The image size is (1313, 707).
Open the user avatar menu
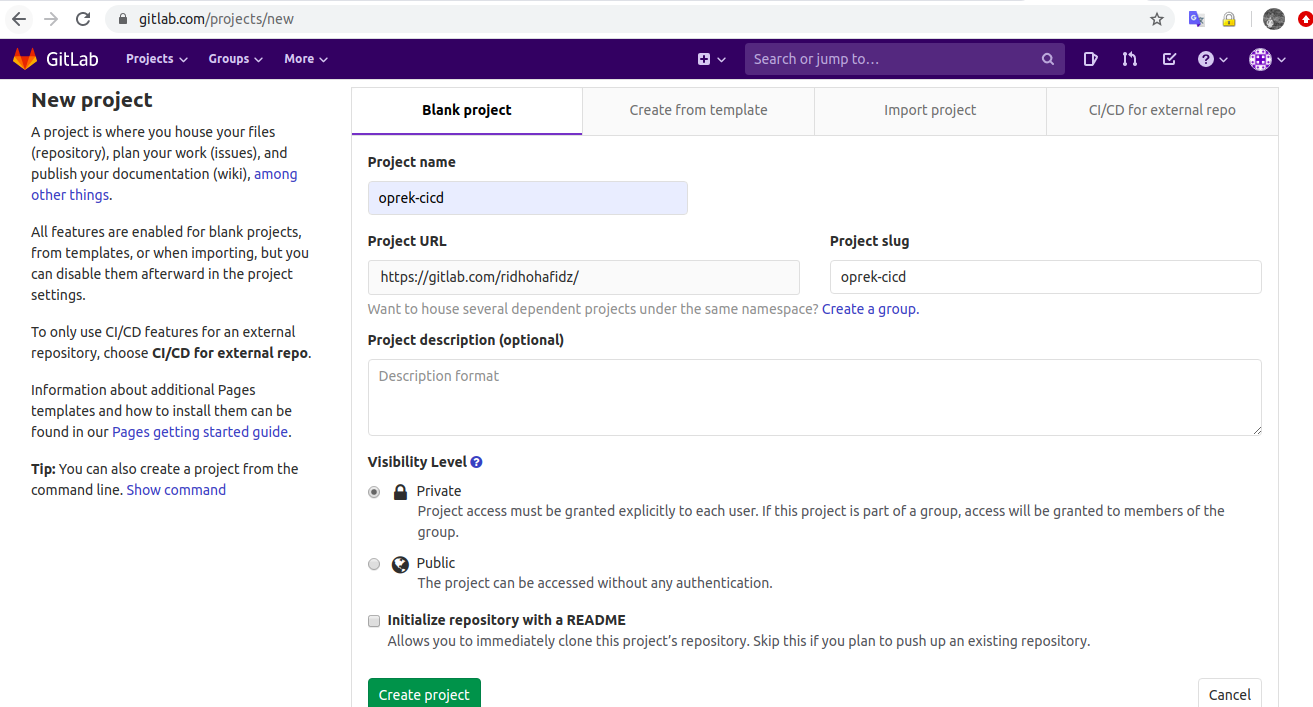pos(1267,59)
